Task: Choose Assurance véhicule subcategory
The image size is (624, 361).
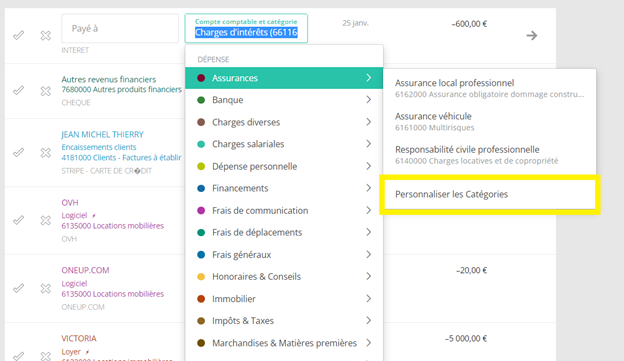Action: [x=490, y=122]
